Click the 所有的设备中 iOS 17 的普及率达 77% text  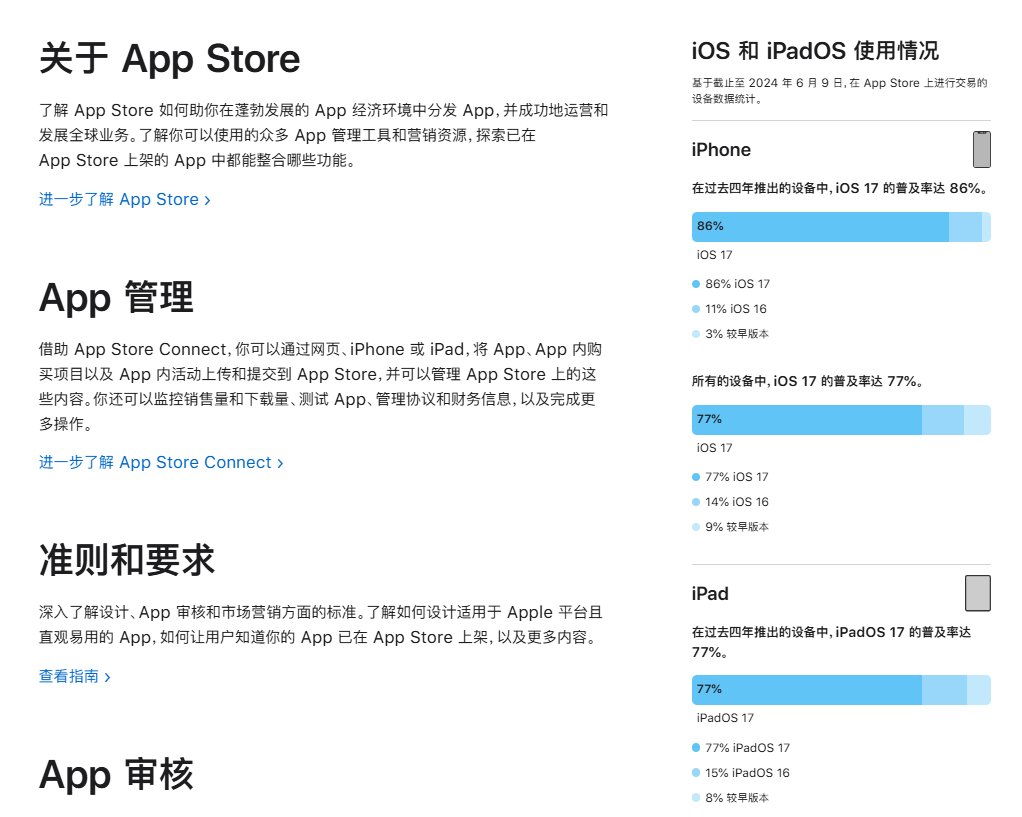(x=808, y=381)
